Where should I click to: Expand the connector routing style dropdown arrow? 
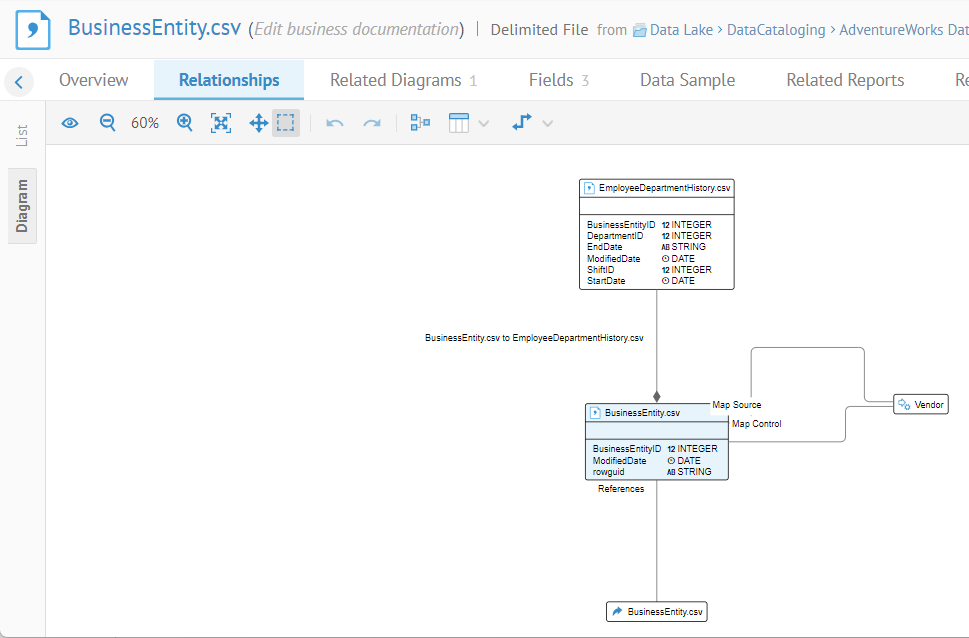[x=547, y=124]
